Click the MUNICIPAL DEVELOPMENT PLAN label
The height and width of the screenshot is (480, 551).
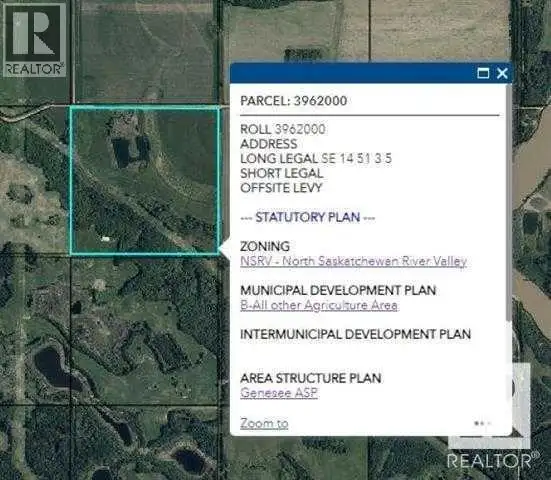pyautogui.click(x=338, y=290)
